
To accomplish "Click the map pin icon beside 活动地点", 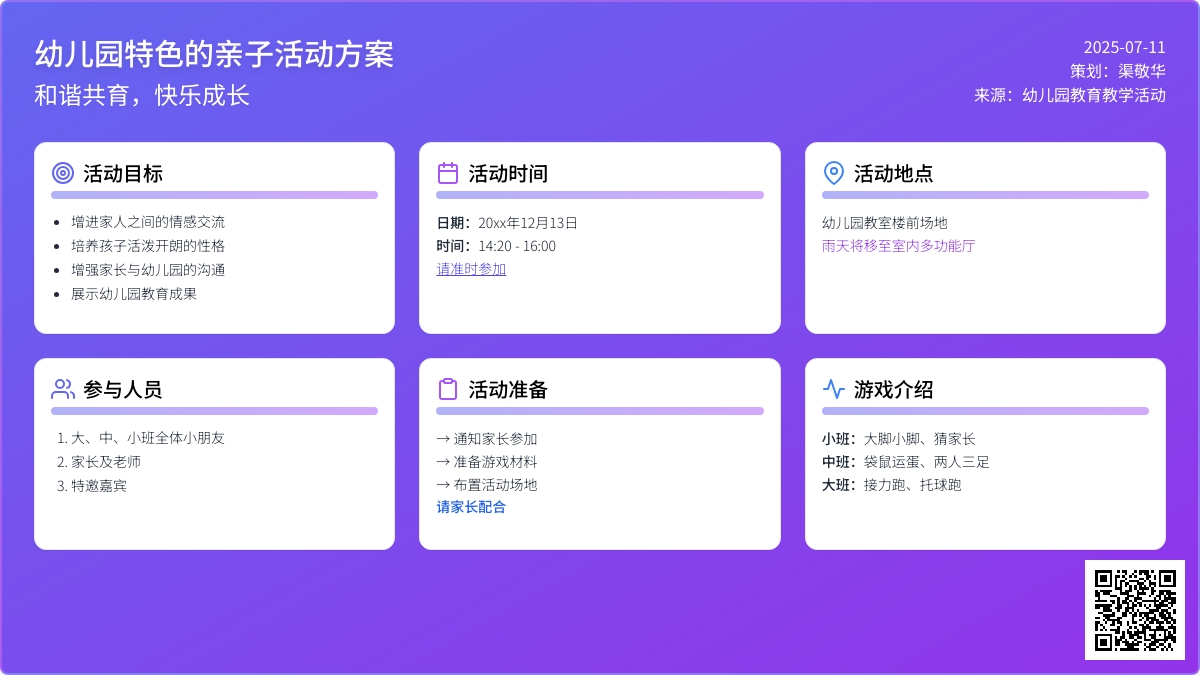I will click(834, 173).
